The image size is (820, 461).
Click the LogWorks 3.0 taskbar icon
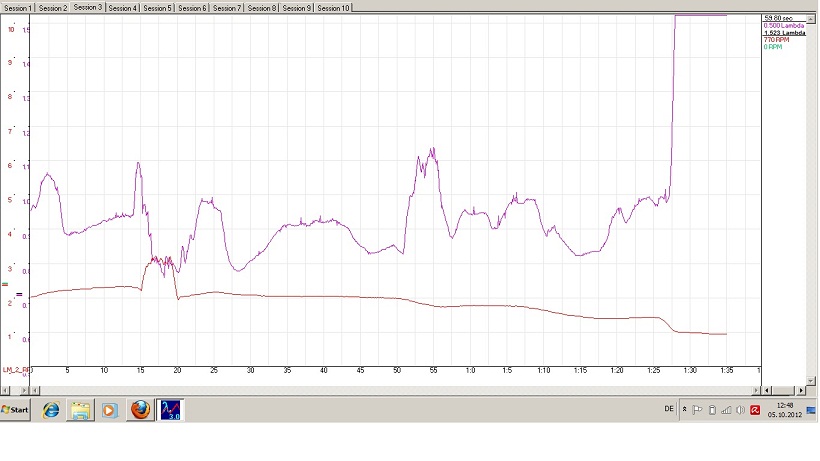pyautogui.click(x=170, y=410)
